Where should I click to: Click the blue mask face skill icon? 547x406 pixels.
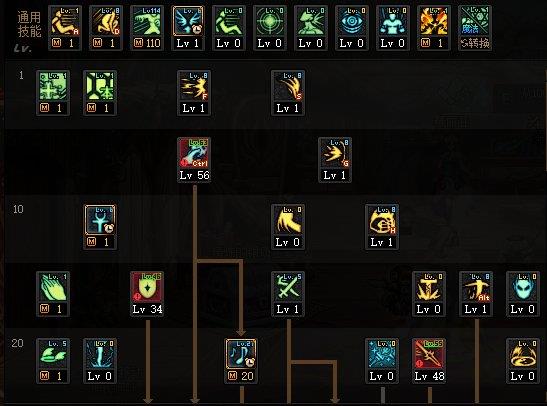[x=523, y=287]
